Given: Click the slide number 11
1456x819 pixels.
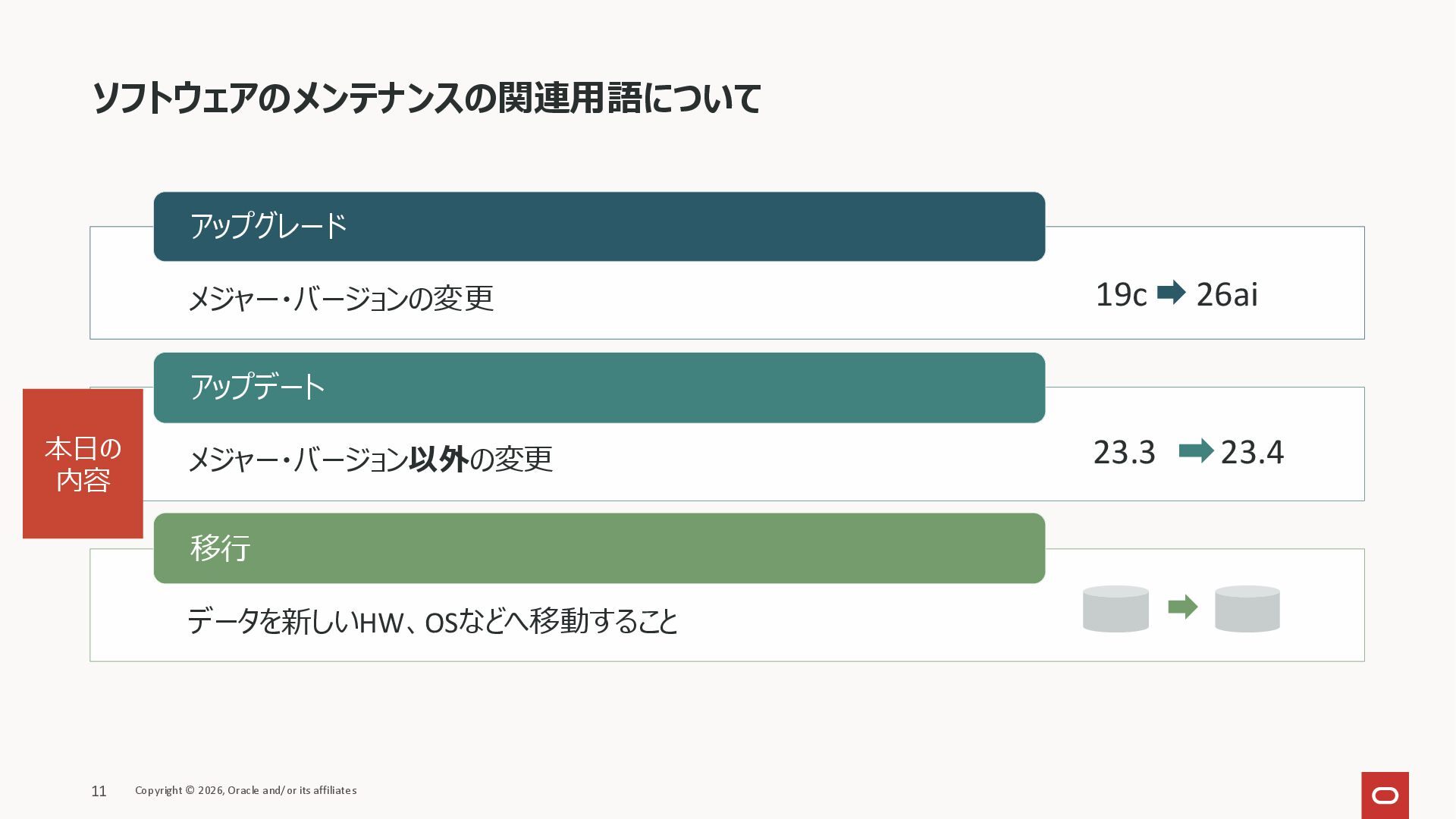Looking at the screenshot, I should pyautogui.click(x=99, y=791).
